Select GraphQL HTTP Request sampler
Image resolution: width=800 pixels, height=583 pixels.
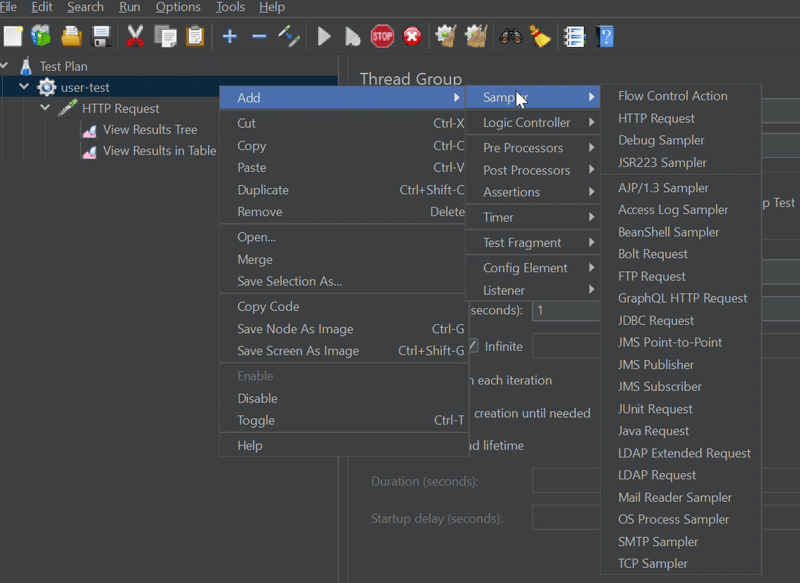click(x=681, y=298)
